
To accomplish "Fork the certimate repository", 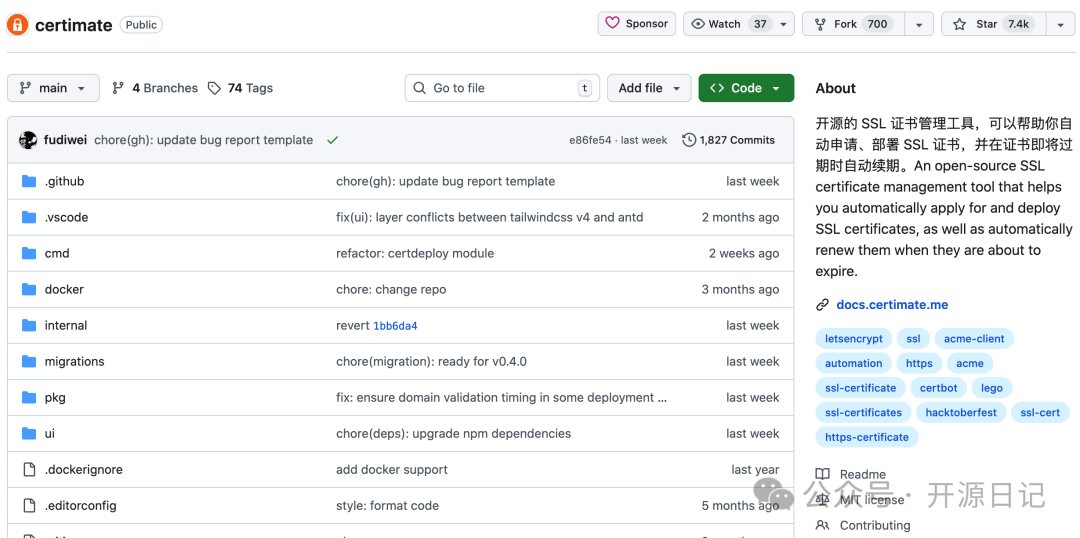I will (851, 24).
